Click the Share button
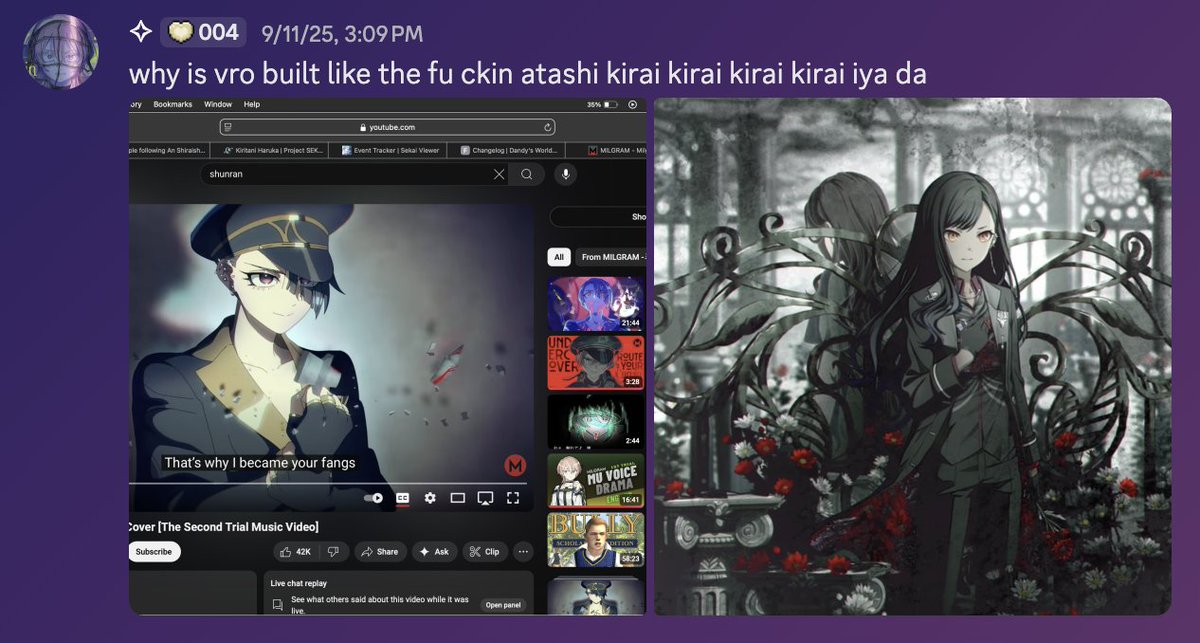 (380, 552)
